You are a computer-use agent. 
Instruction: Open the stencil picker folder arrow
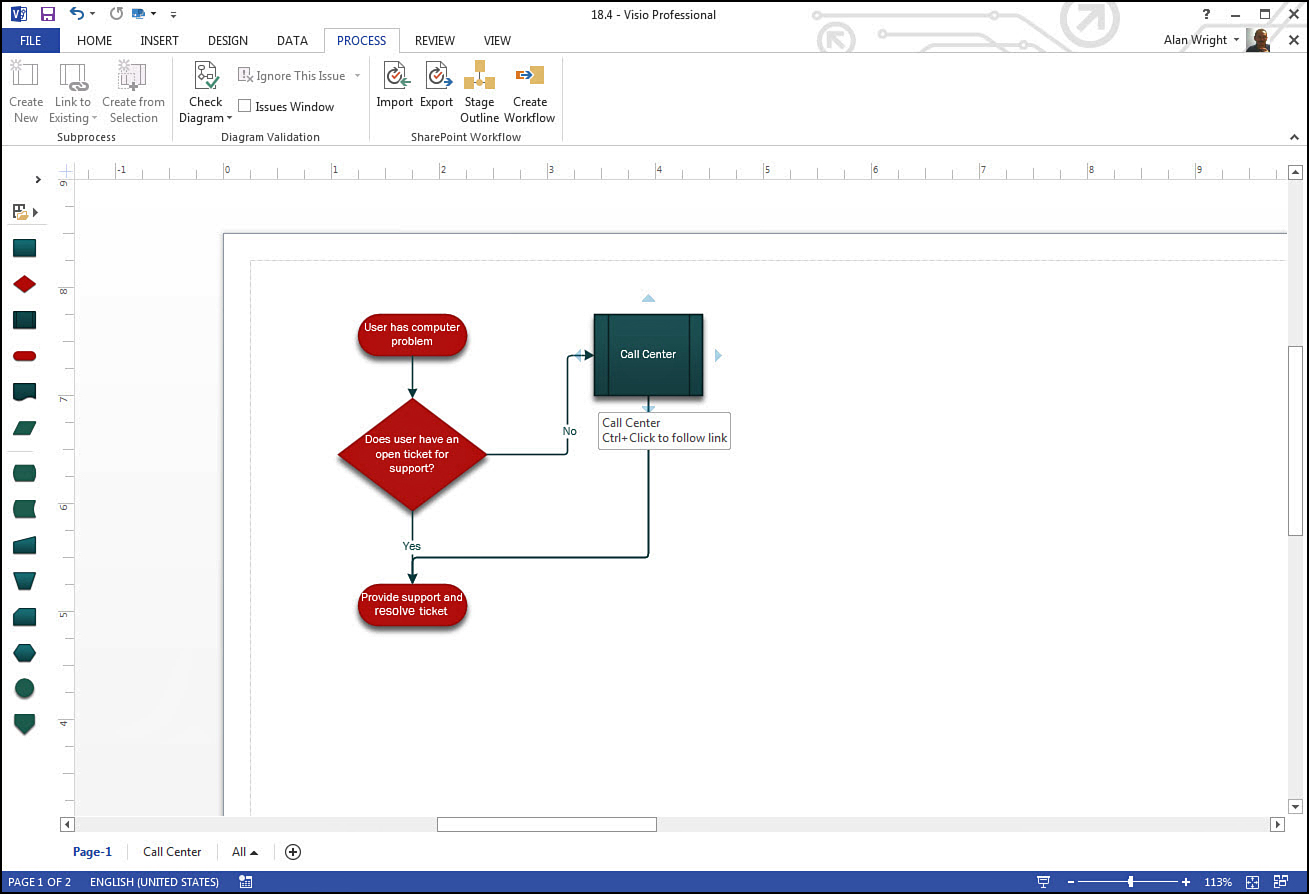35,212
